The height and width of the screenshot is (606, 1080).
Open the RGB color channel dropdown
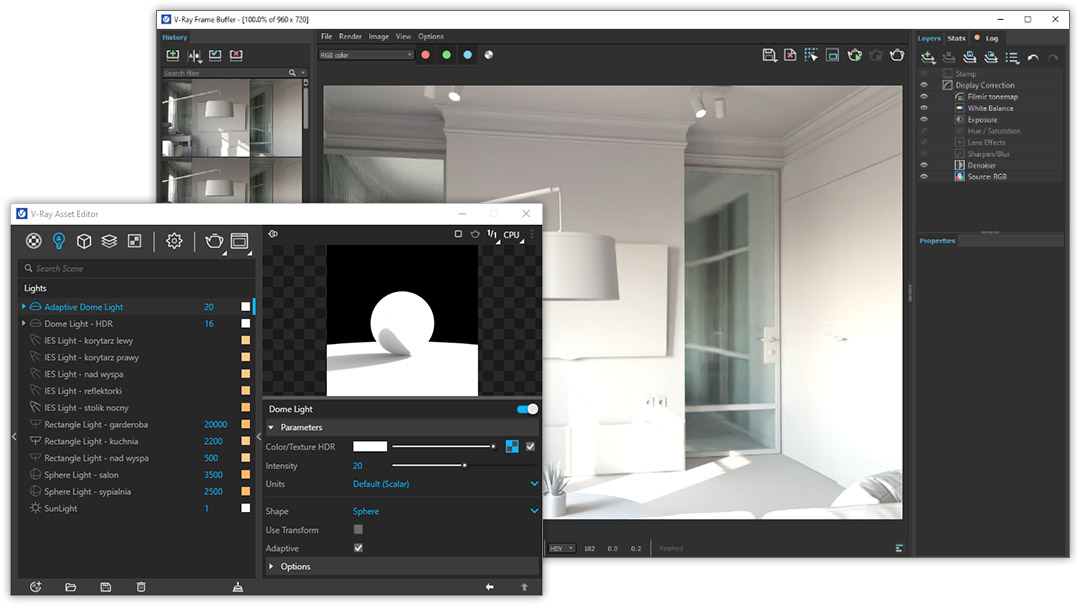click(365, 55)
